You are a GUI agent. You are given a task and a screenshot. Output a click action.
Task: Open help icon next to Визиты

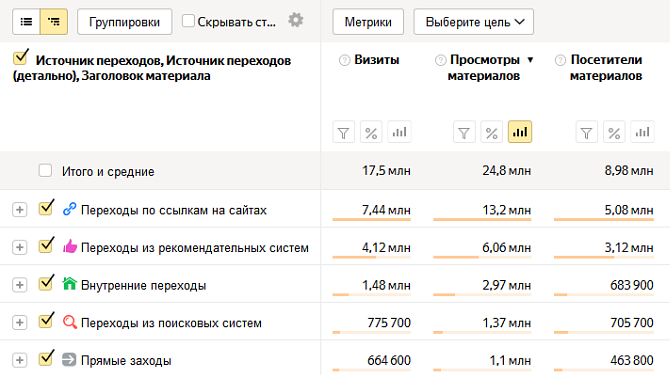click(344, 60)
